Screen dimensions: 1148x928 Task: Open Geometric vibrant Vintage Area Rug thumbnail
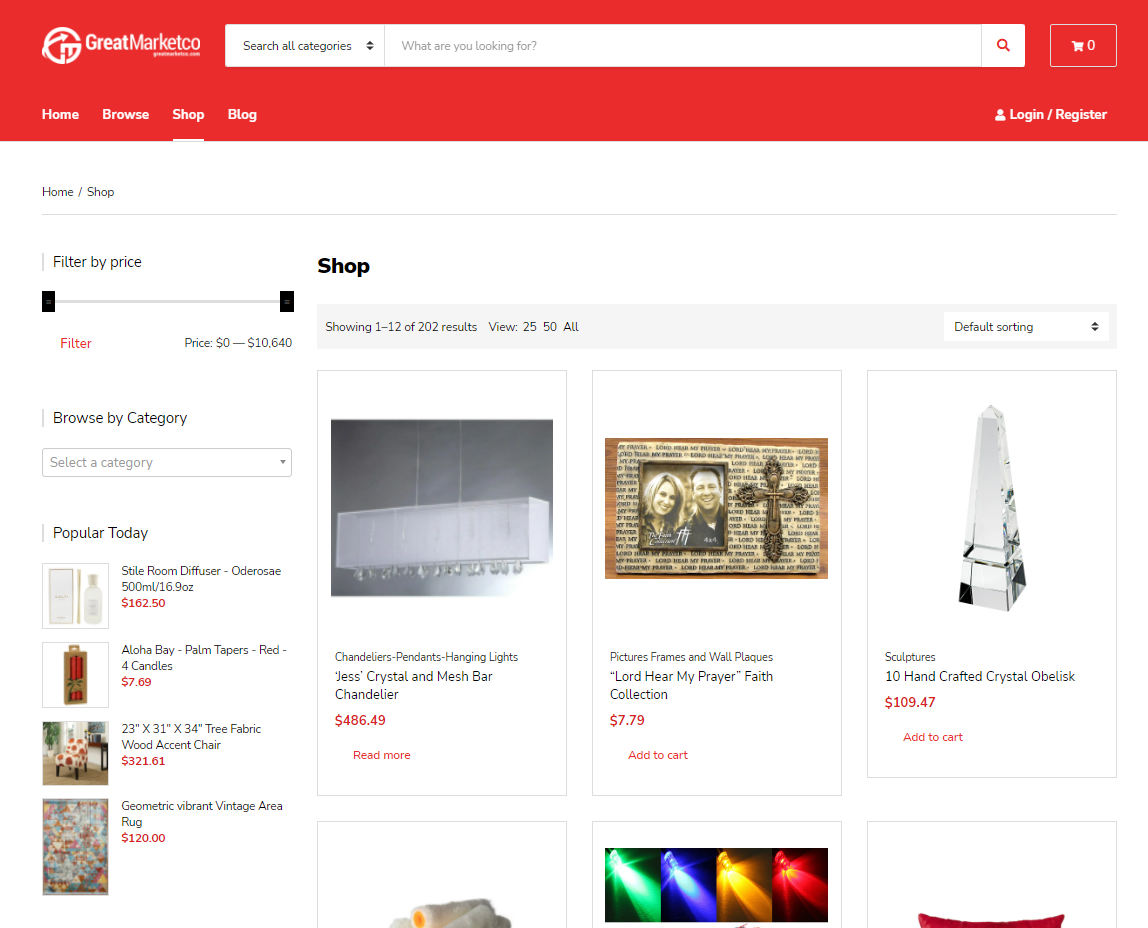[x=75, y=847]
